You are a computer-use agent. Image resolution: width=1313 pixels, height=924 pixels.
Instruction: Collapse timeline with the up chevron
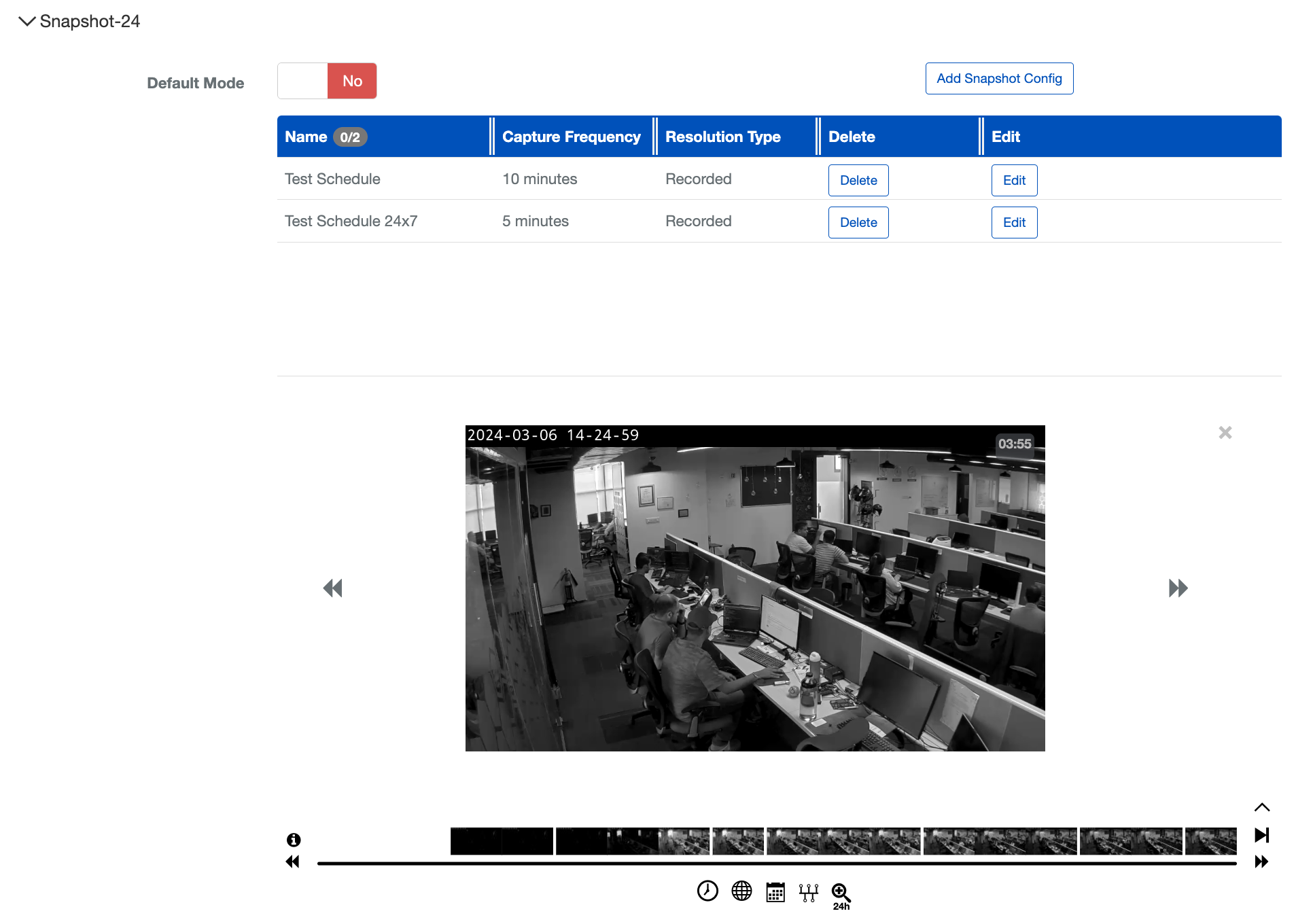click(1261, 808)
